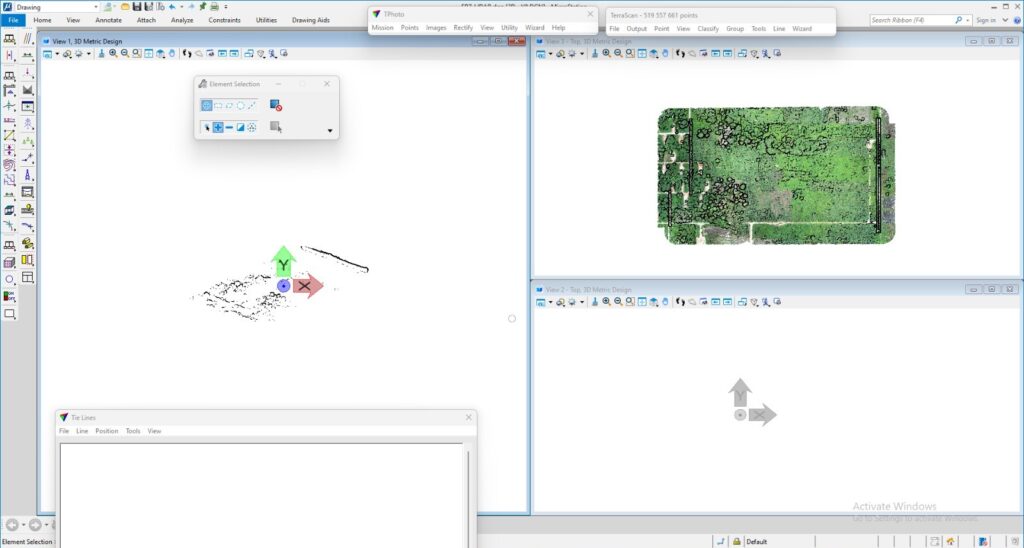Open TerraScan Classify menu
The height and width of the screenshot is (548, 1024).
point(708,29)
